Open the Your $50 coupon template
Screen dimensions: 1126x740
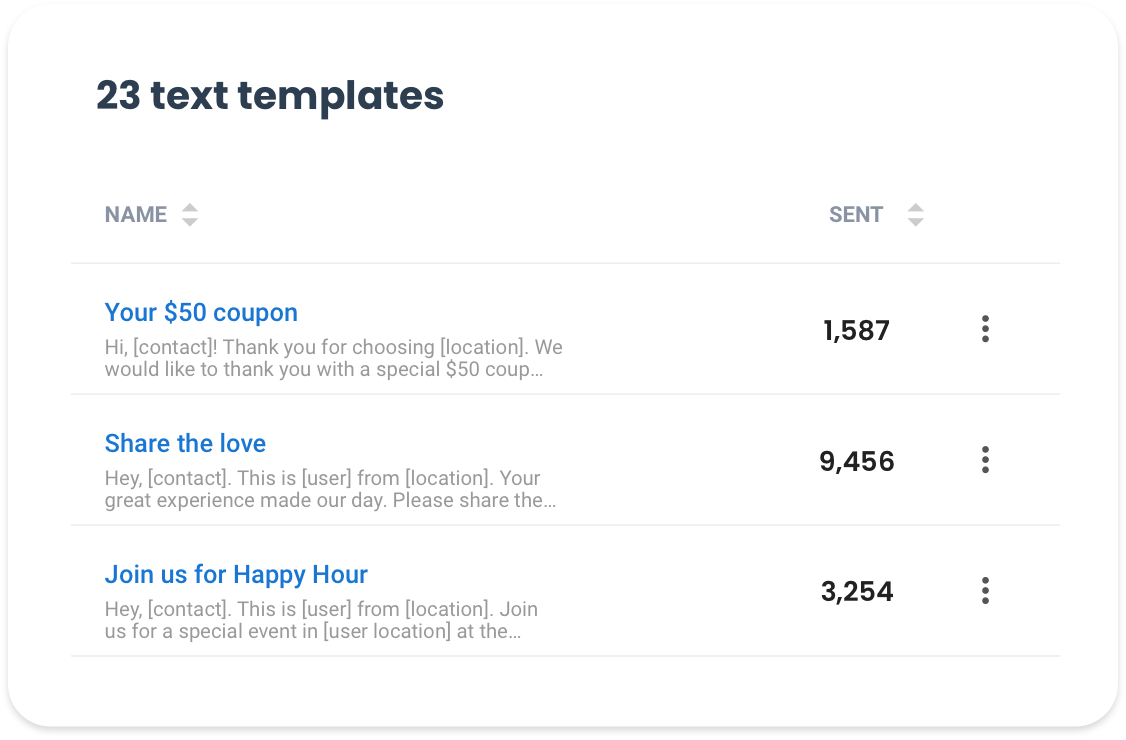point(201,313)
